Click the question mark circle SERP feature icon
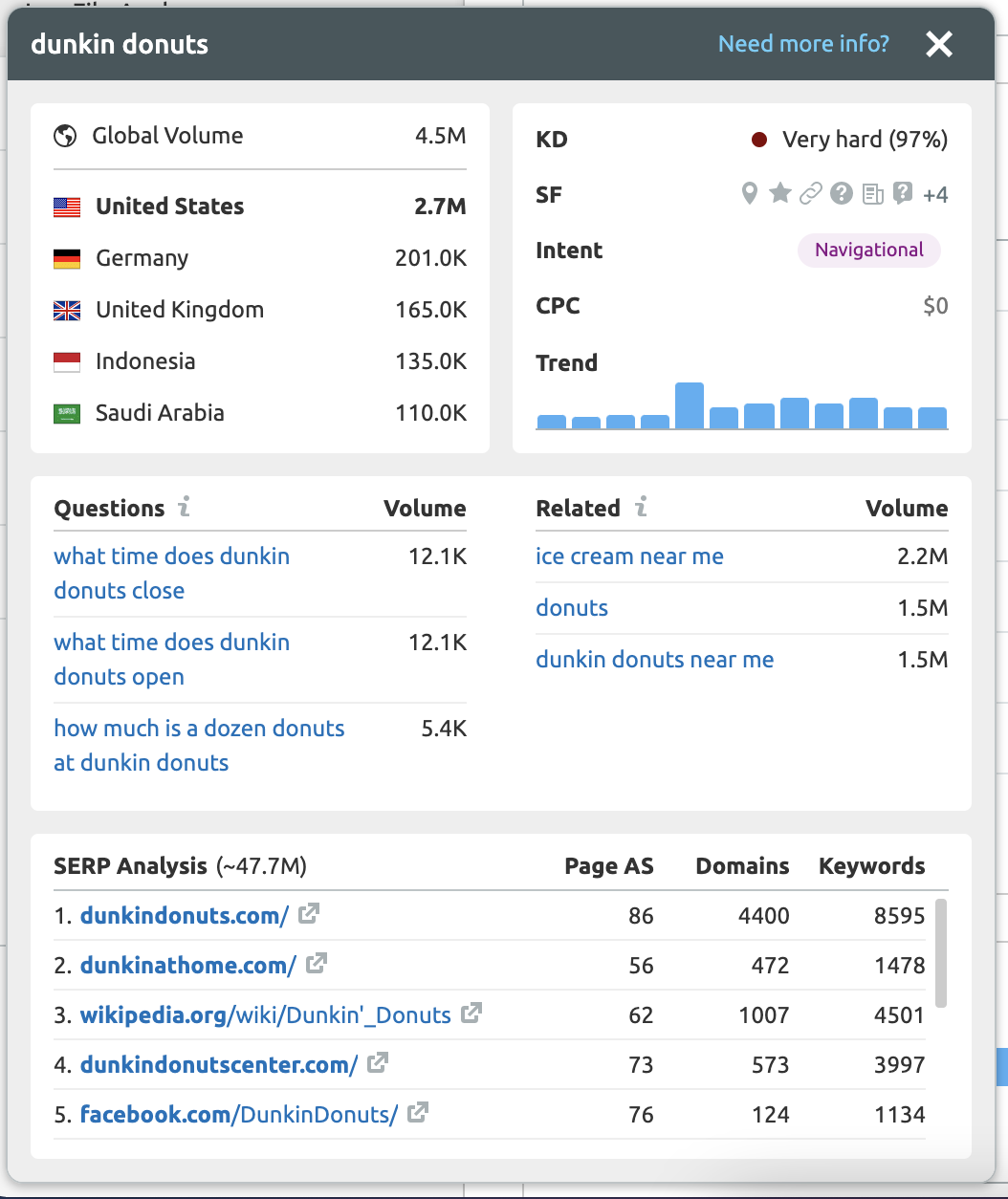1008x1199 pixels. point(842,194)
